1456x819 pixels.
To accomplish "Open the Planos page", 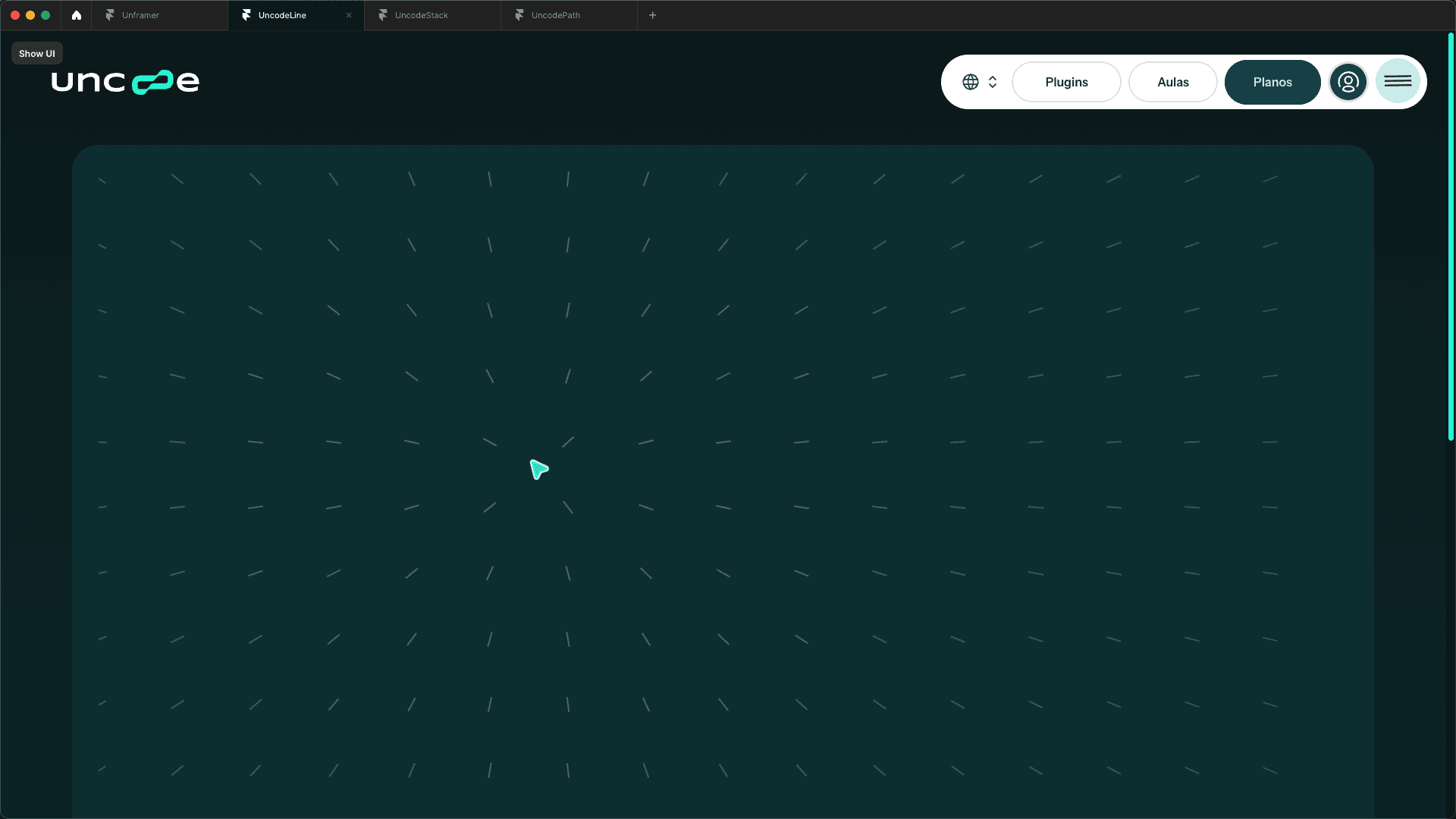I will tap(1272, 82).
